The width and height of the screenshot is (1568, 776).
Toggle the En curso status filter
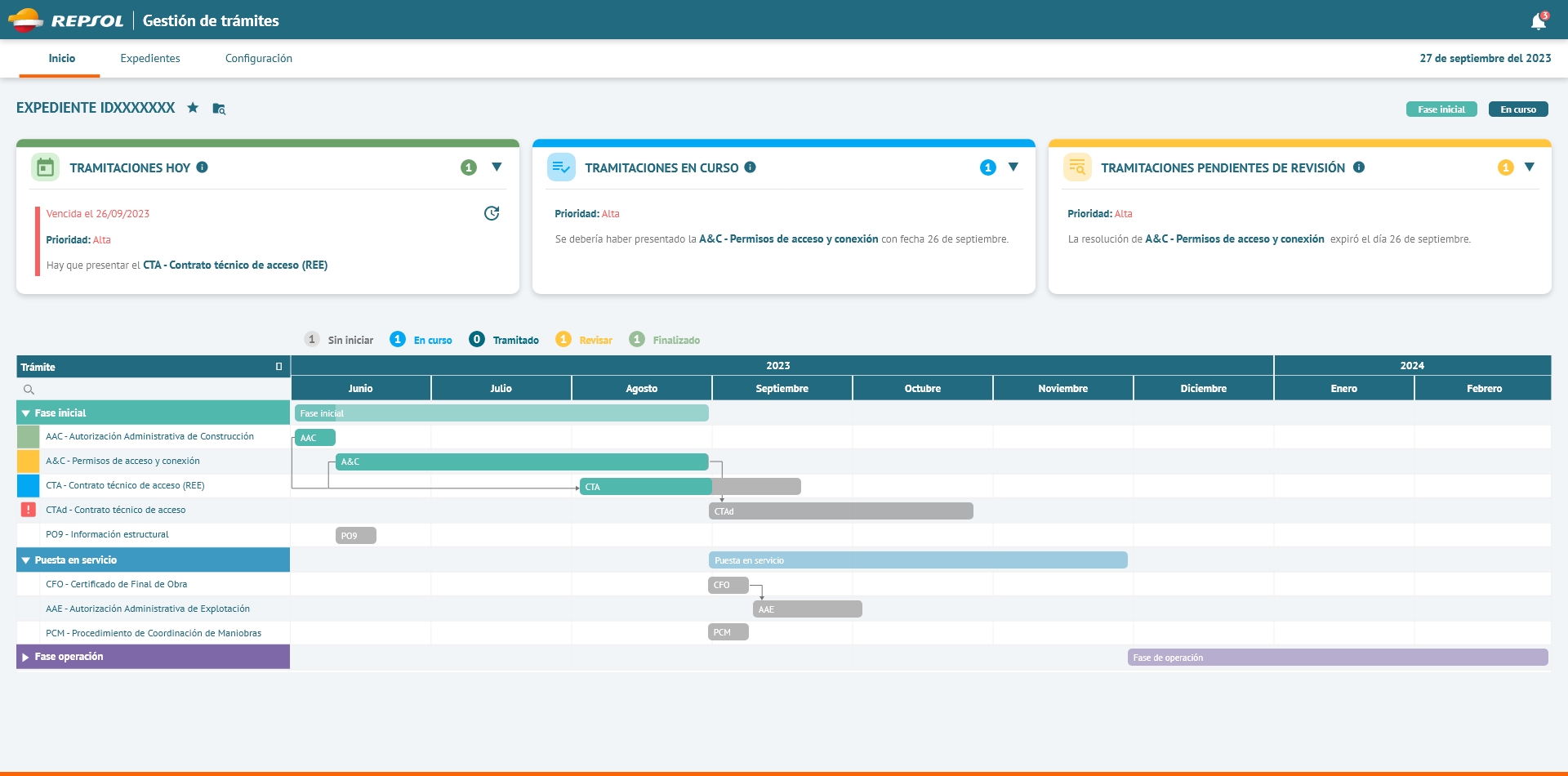pos(421,340)
